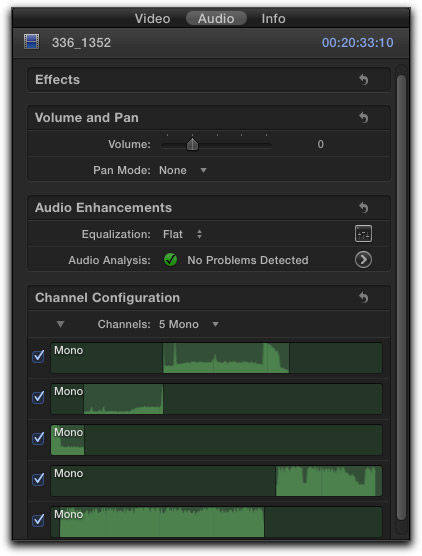Uncheck the third Mono channel checkbox
The image size is (422, 556).
38,438
